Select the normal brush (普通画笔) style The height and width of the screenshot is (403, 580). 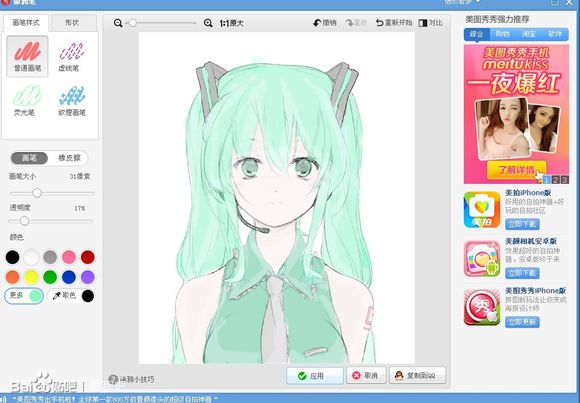click(27, 56)
